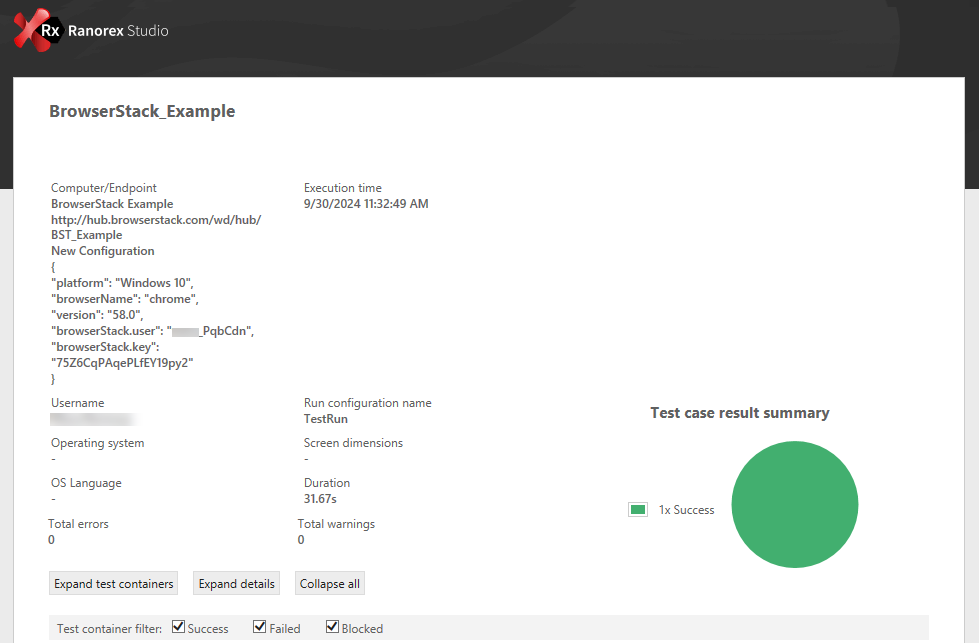Click the duration value 31.67s
The height and width of the screenshot is (643, 979).
(x=320, y=499)
